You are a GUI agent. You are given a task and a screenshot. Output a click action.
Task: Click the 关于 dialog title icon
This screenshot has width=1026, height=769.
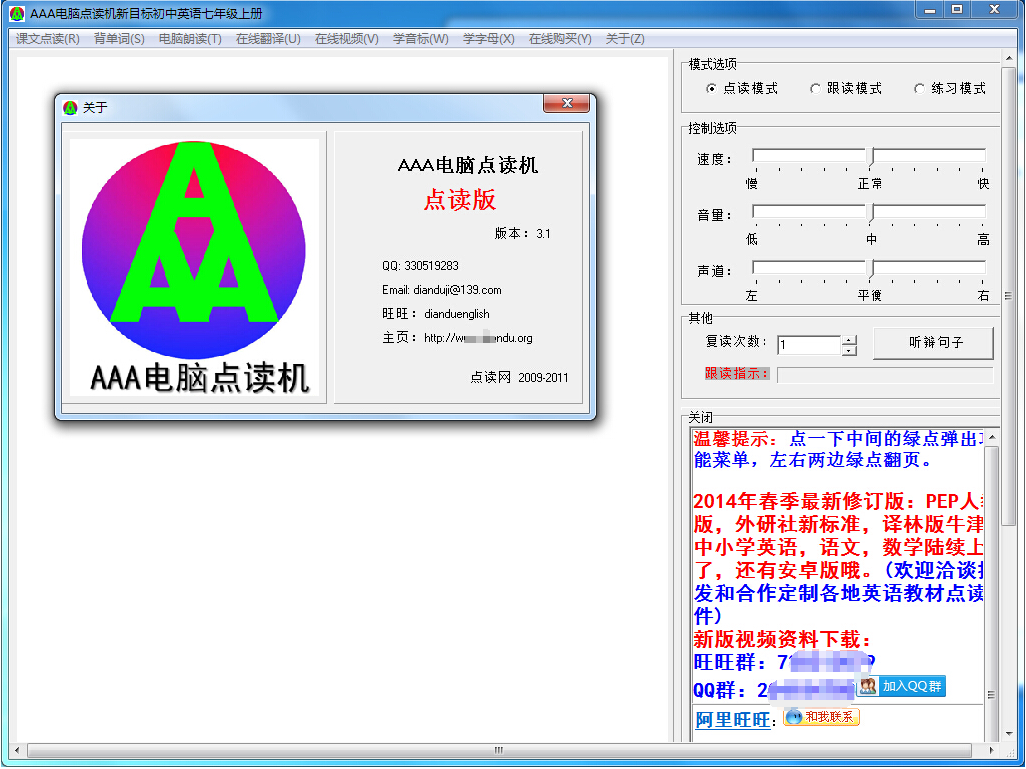[70, 107]
